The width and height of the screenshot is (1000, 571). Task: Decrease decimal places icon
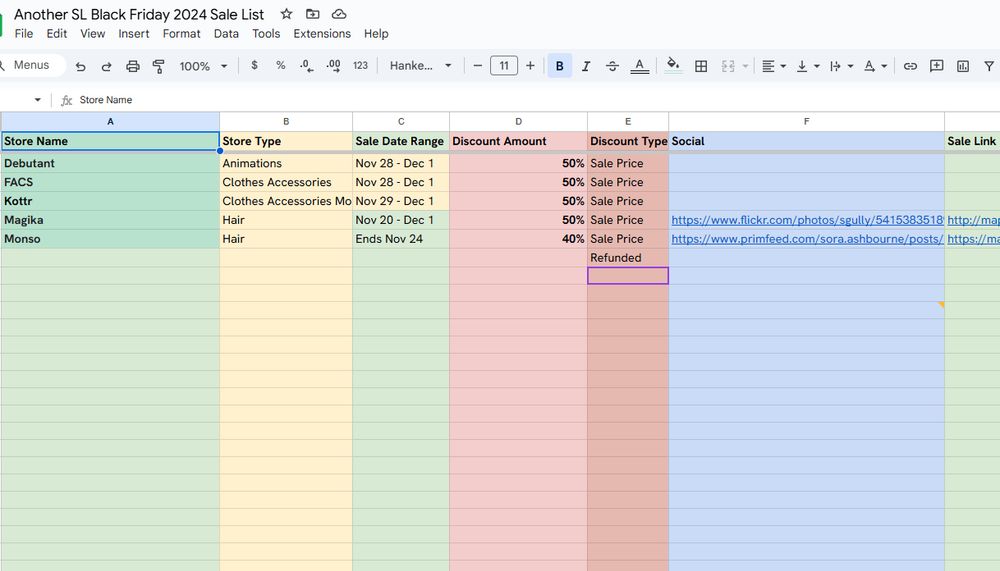(307, 66)
